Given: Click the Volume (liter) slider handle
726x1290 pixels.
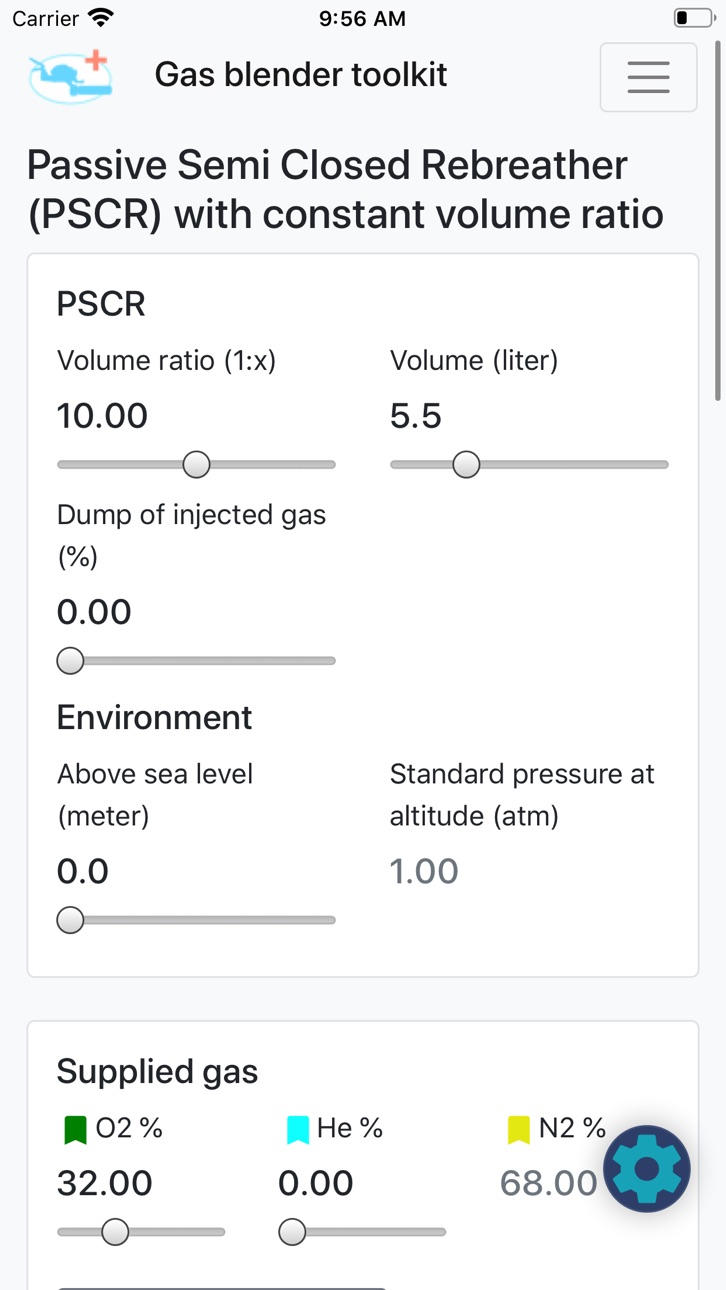Looking at the screenshot, I should coord(466,464).
